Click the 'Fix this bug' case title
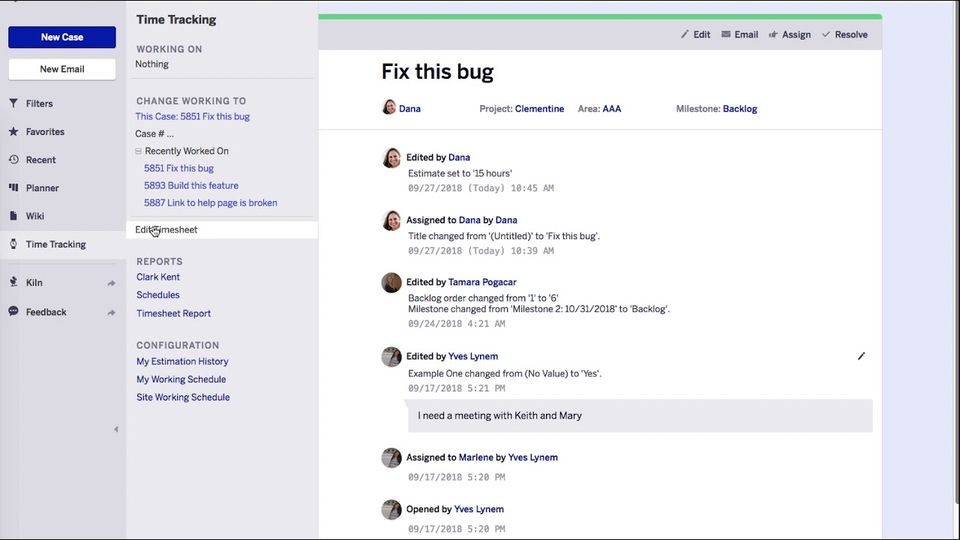 click(x=437, y=72)
